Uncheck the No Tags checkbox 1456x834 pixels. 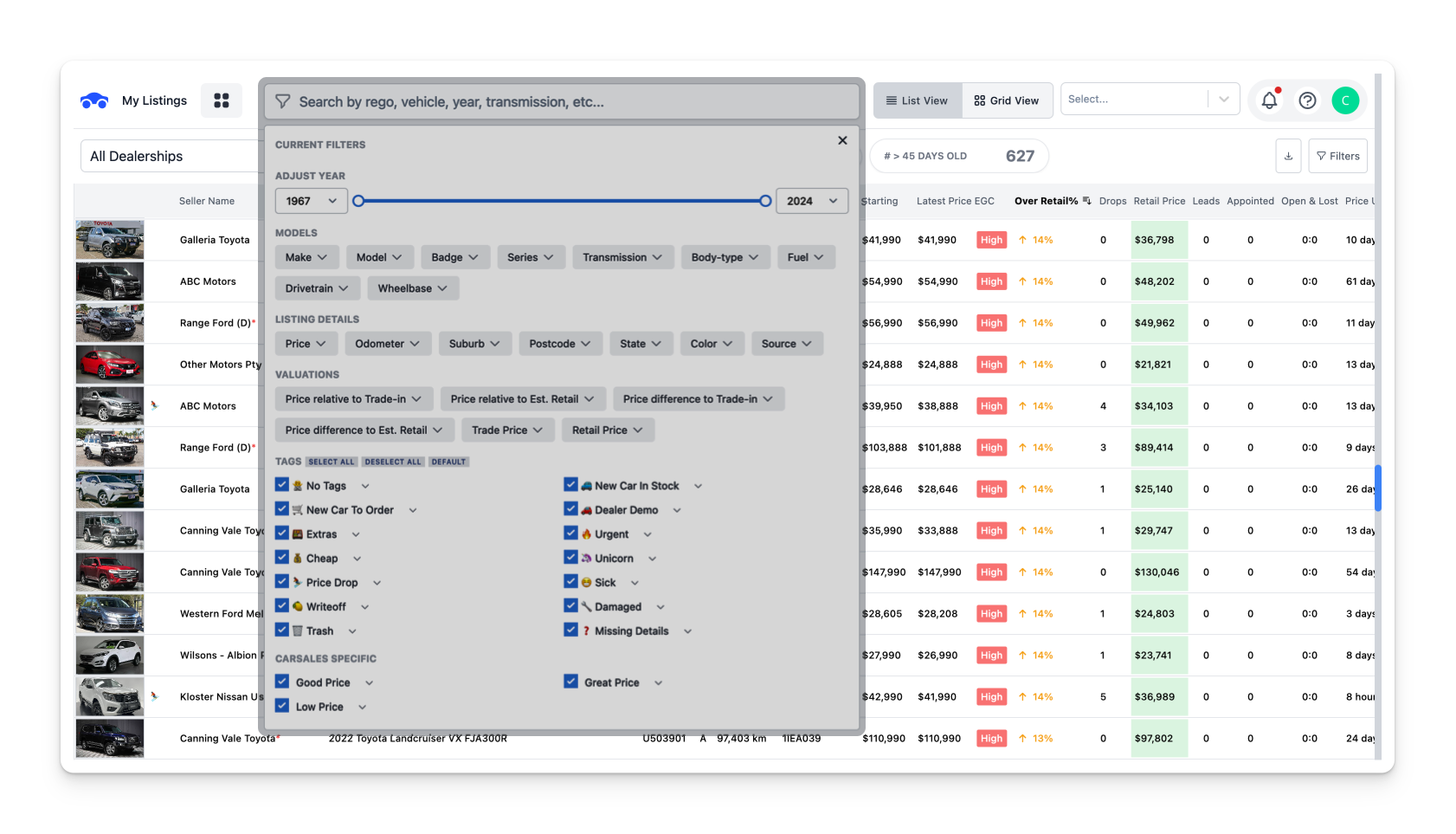click(282, 485)
